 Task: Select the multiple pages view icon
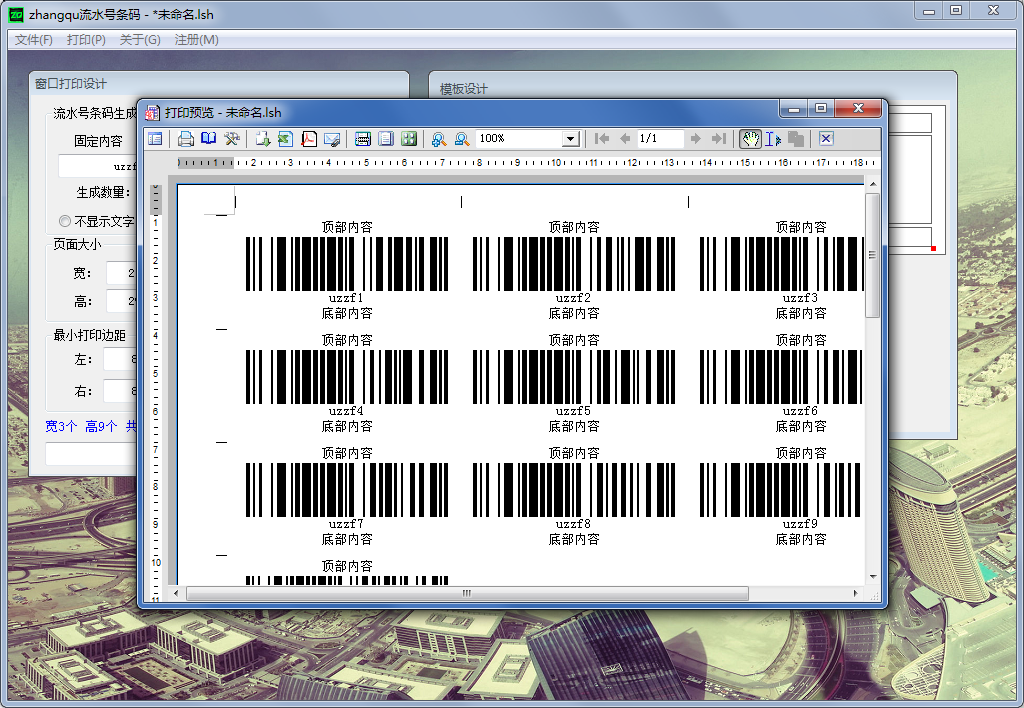409,138
